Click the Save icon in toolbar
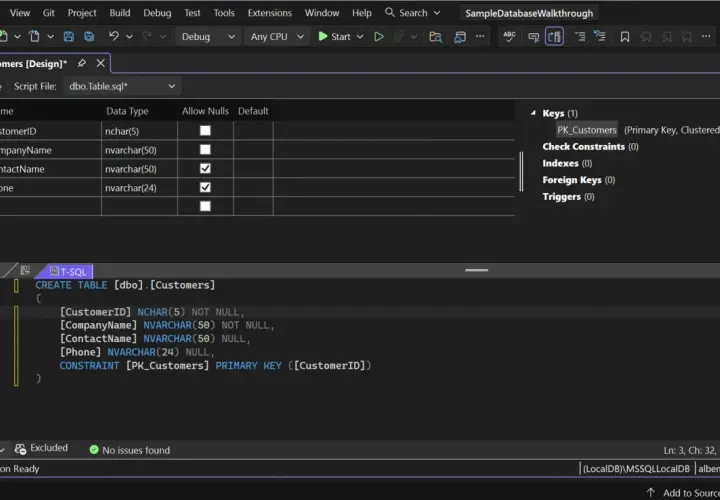Image resolution: width=720 pixels, height=500 pixels. click(x=68, y=37)
